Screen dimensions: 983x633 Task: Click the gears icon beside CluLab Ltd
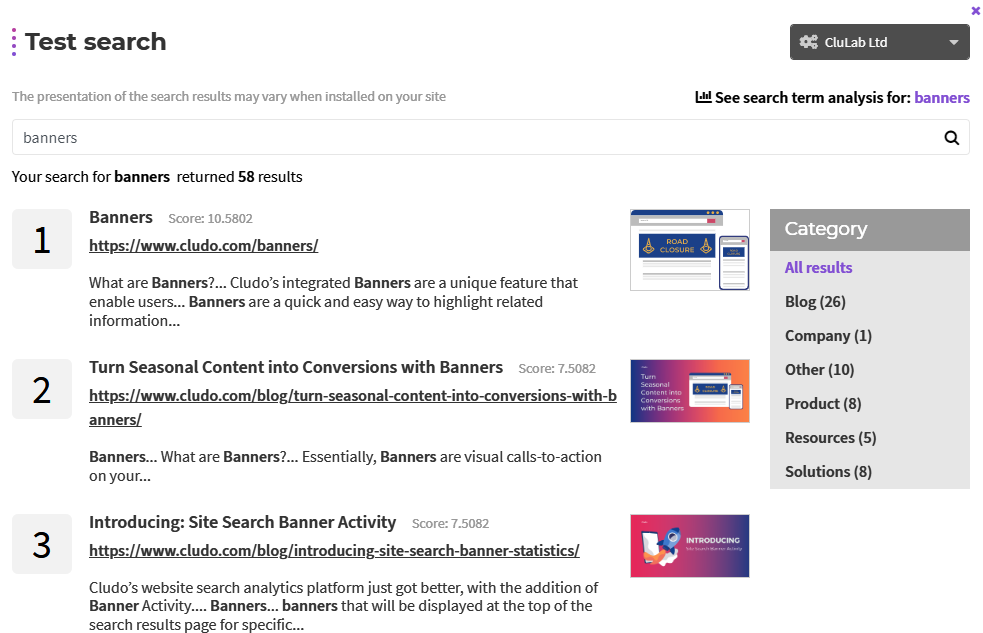pyautogui.click(x=809, y=42)
